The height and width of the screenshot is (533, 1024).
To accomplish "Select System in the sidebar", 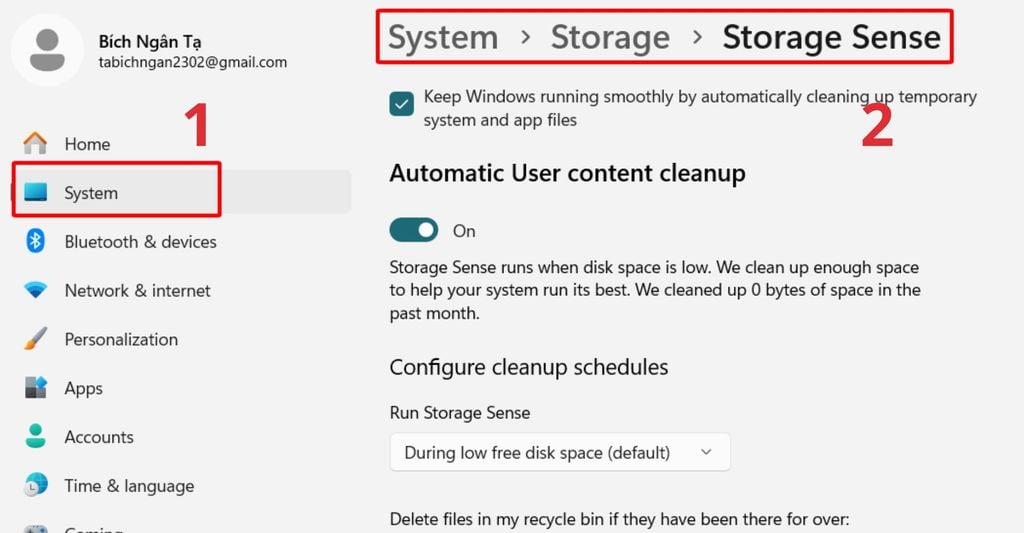I will [181, 192].
